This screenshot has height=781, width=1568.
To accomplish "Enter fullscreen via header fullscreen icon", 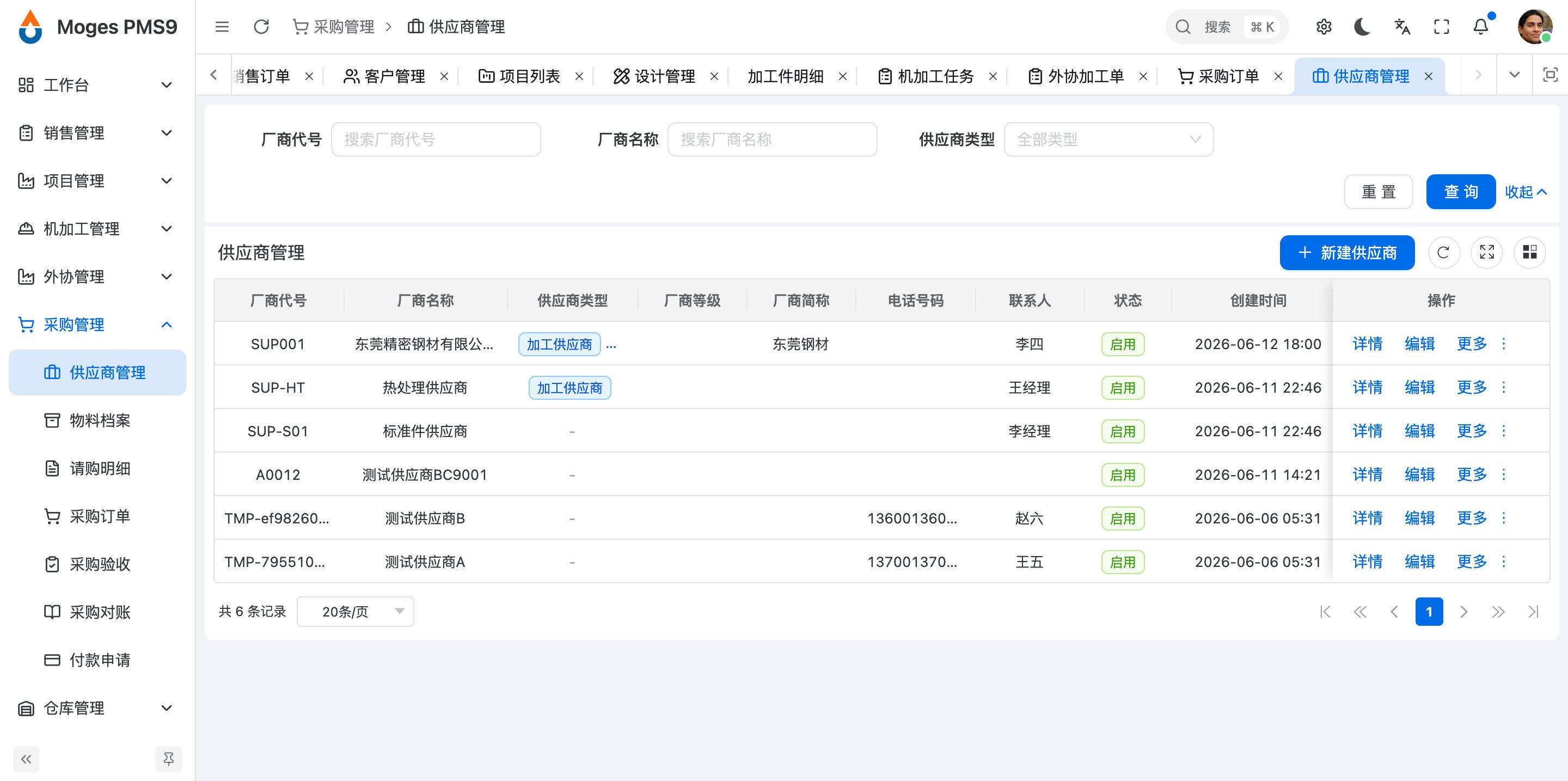I will pyautogui.click(x=1441, y=27).
